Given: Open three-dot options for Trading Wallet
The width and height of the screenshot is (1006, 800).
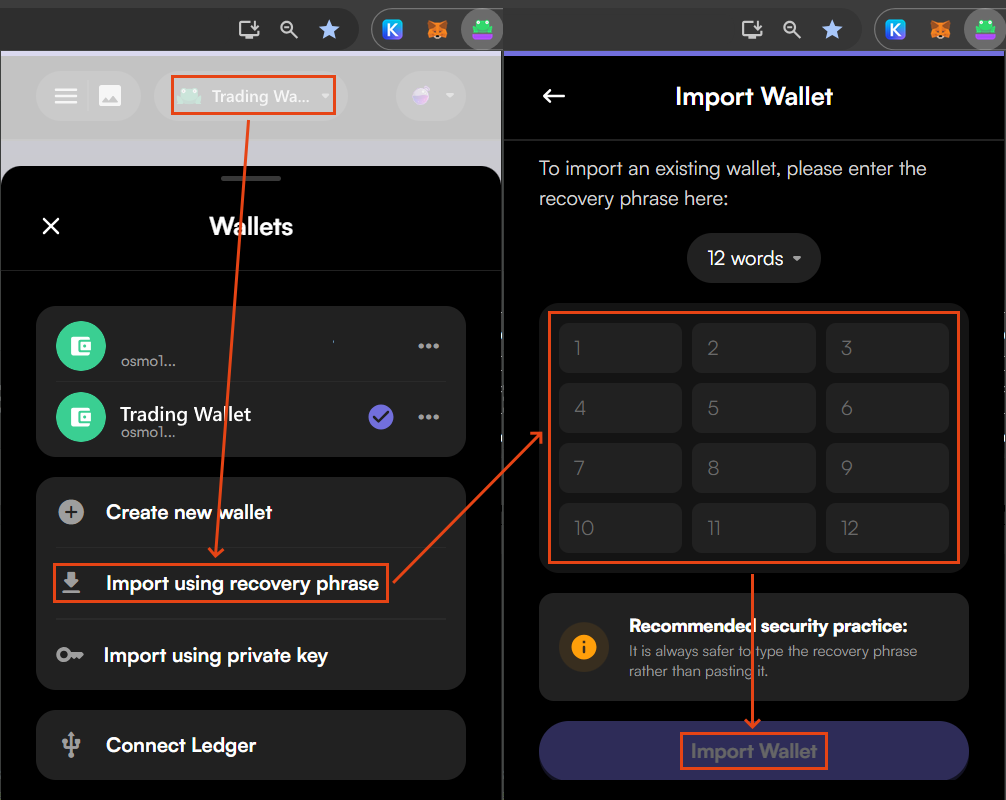Looking at the screenshot, I should (x=429, y=417).
